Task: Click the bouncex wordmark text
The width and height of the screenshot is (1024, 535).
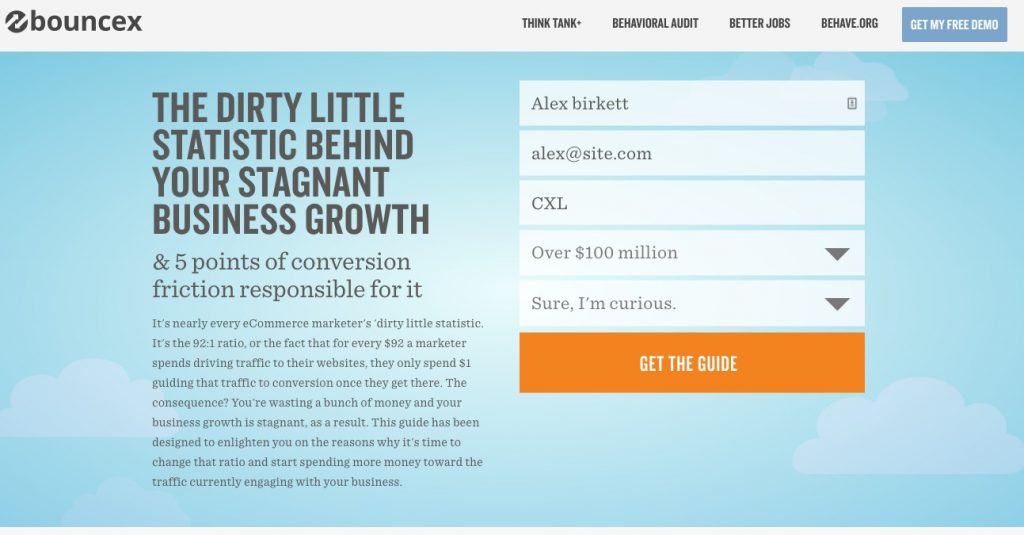Action: [x=86, y=22]
